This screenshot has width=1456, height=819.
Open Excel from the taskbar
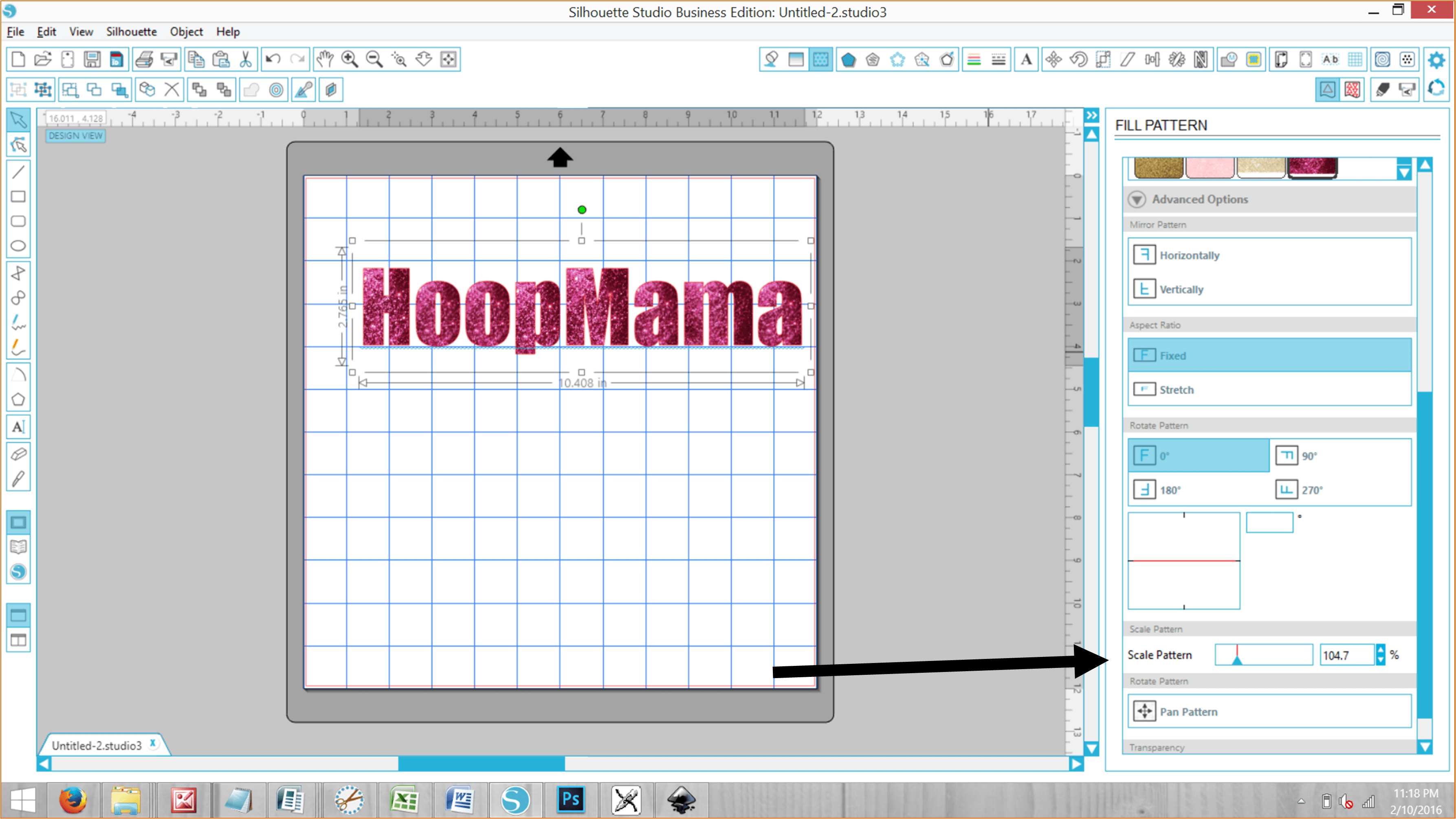[404, 800]
